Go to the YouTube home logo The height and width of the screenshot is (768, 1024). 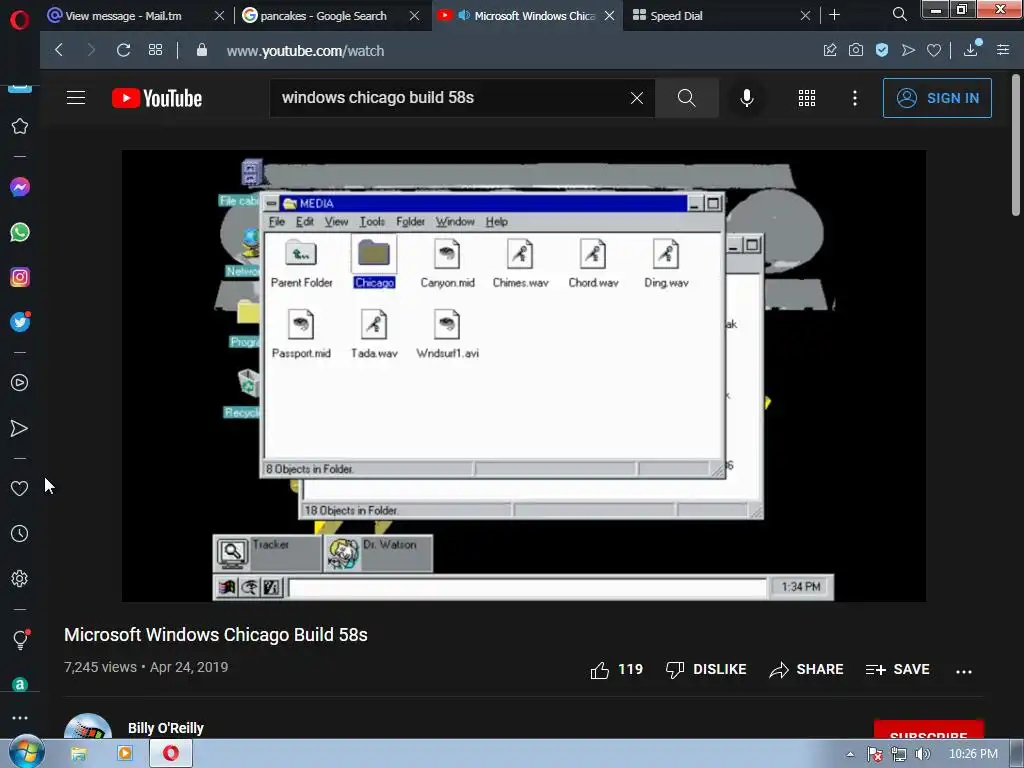click(157, 99)
